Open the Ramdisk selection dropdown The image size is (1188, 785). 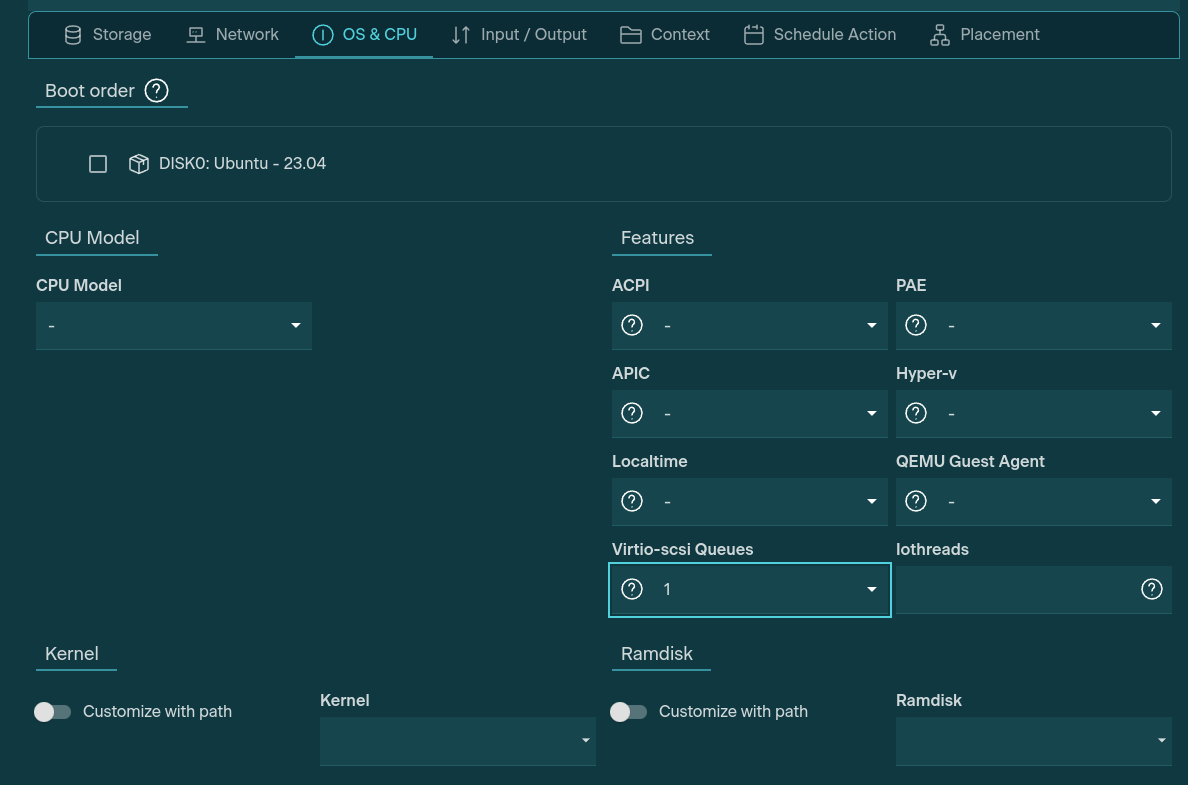coord(1033,741)
